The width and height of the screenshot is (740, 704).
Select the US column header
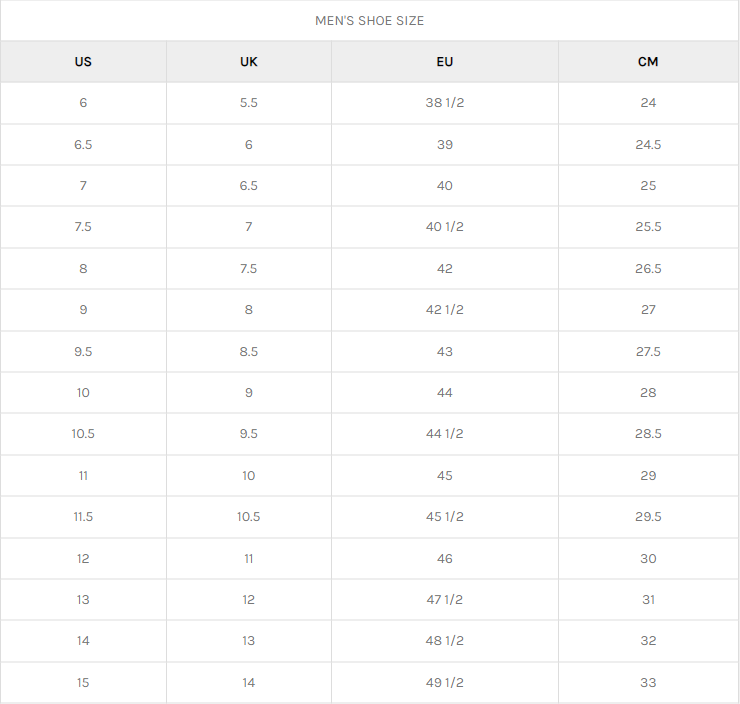coord(83,62)
